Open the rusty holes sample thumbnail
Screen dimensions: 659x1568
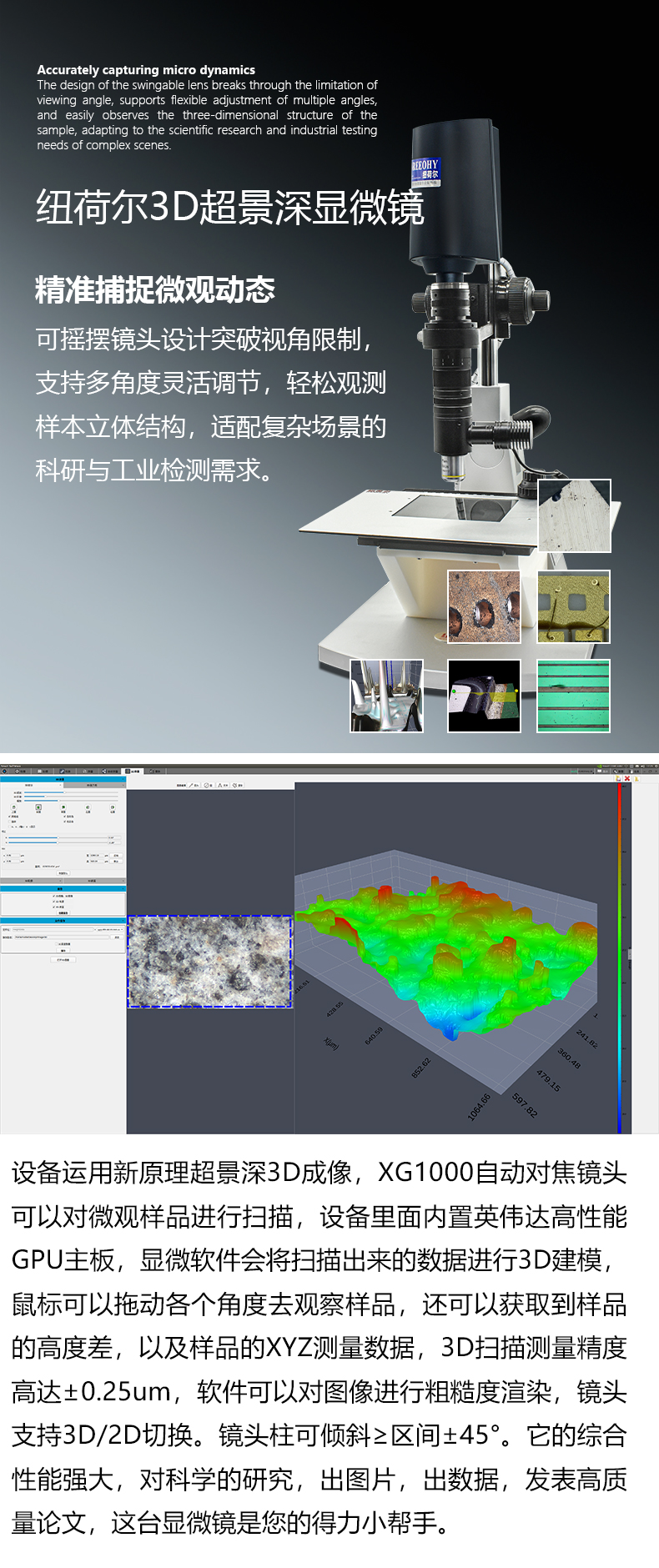pos(484,606)
